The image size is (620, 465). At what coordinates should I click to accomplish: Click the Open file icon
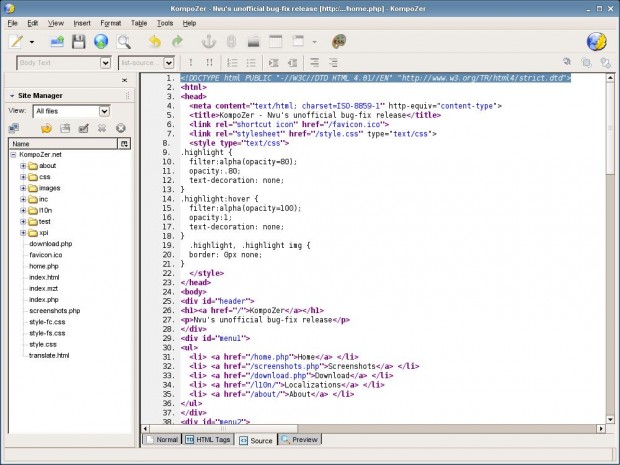point(57,42)
